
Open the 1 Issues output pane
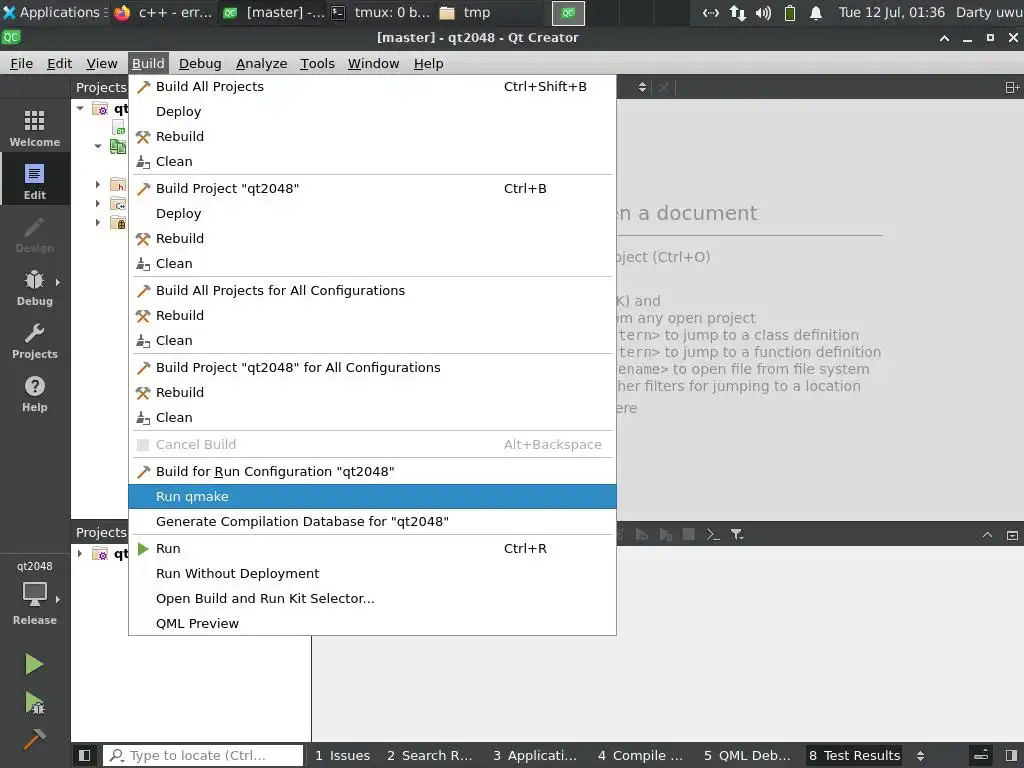point(342,756)
